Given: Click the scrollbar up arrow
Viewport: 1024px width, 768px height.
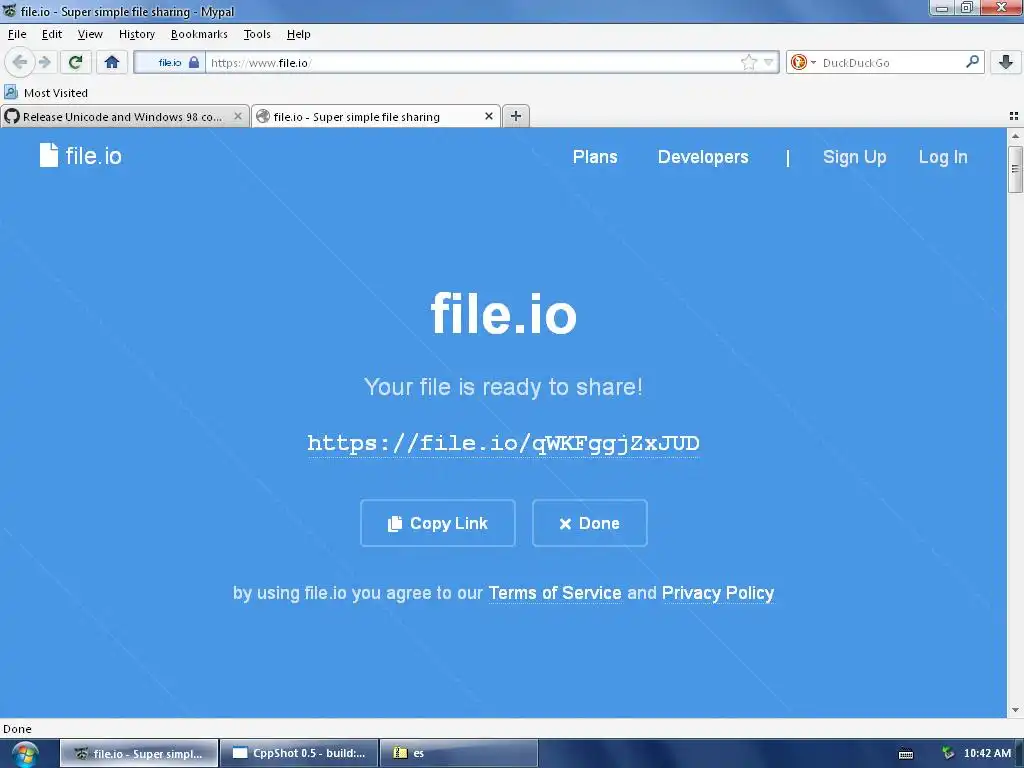Looking at the screenshot, I should tap(1015, 136).
